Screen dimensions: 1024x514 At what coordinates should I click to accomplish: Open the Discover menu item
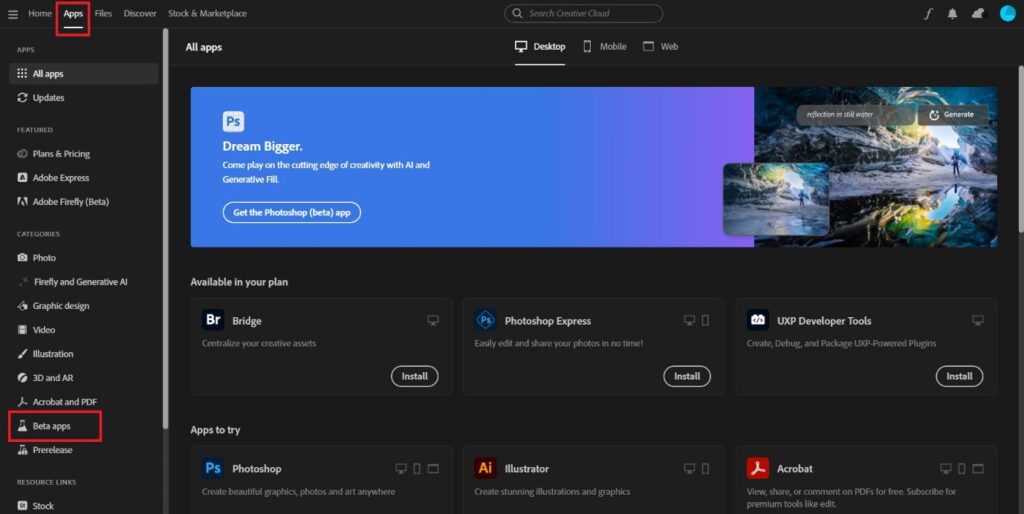[140, 14]
